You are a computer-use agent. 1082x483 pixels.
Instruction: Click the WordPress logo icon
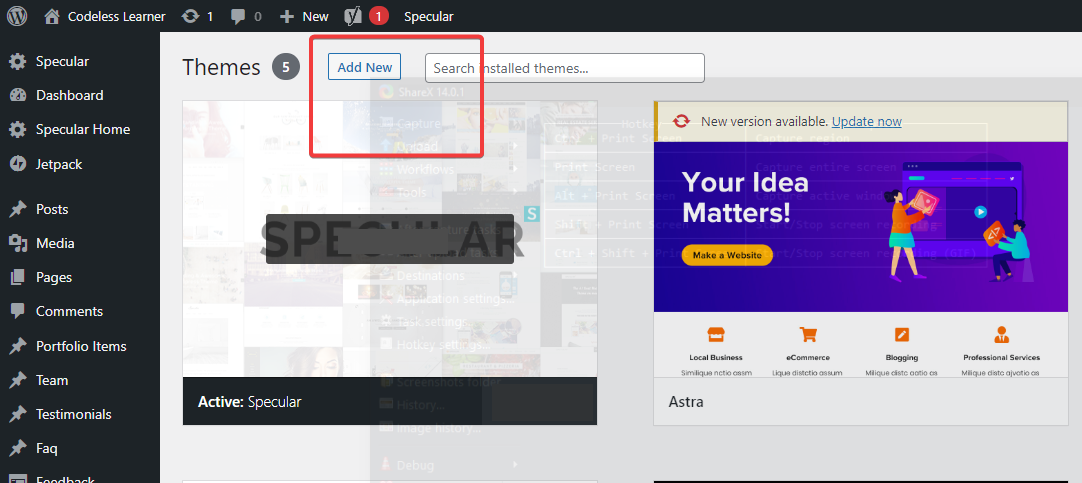click(x=17, y=16)
